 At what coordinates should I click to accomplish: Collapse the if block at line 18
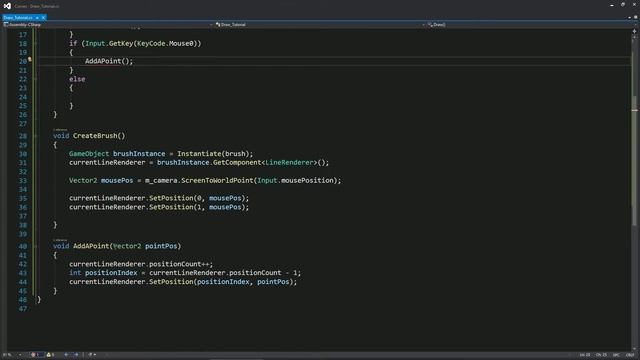pos(36,43)
